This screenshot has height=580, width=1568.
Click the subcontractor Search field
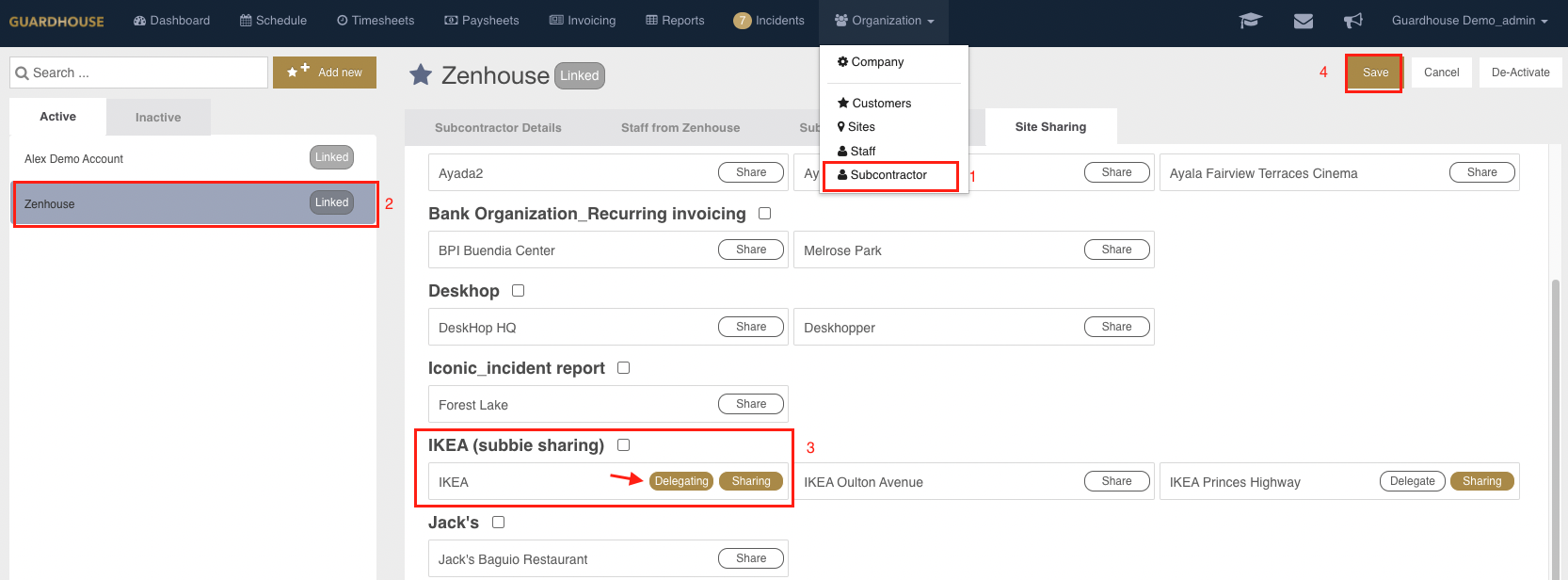pyautogui.click(x=139, y=72)
